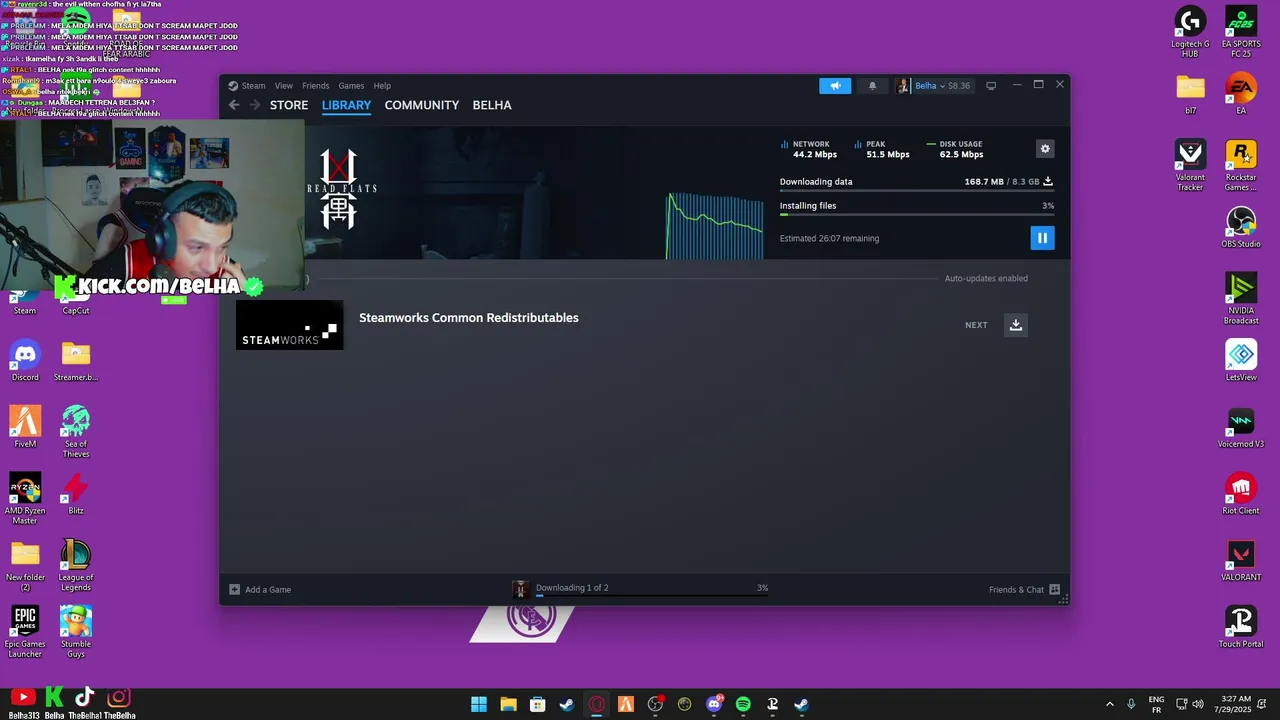The image size is (1280, 720).
Task: Select Steamworks Common Redistributables title
Action: 469,318
